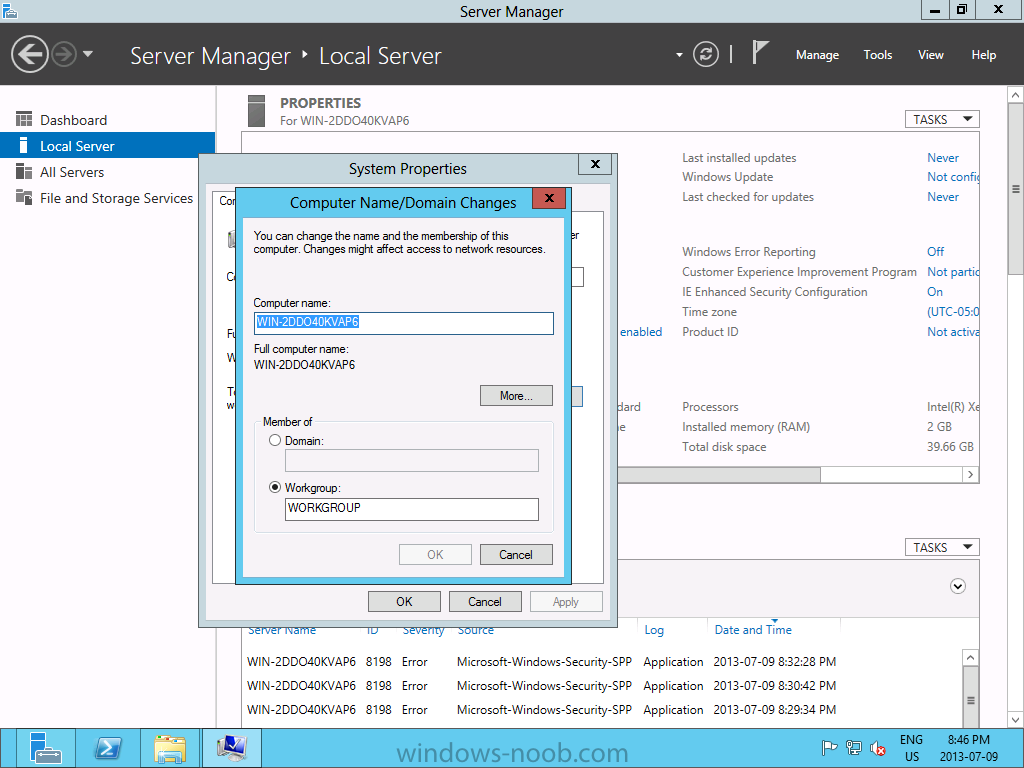Image resolution: width=1024 pixels, height=768 pixels.
Task: Select the Domain radio button
Action: point(275,441)
